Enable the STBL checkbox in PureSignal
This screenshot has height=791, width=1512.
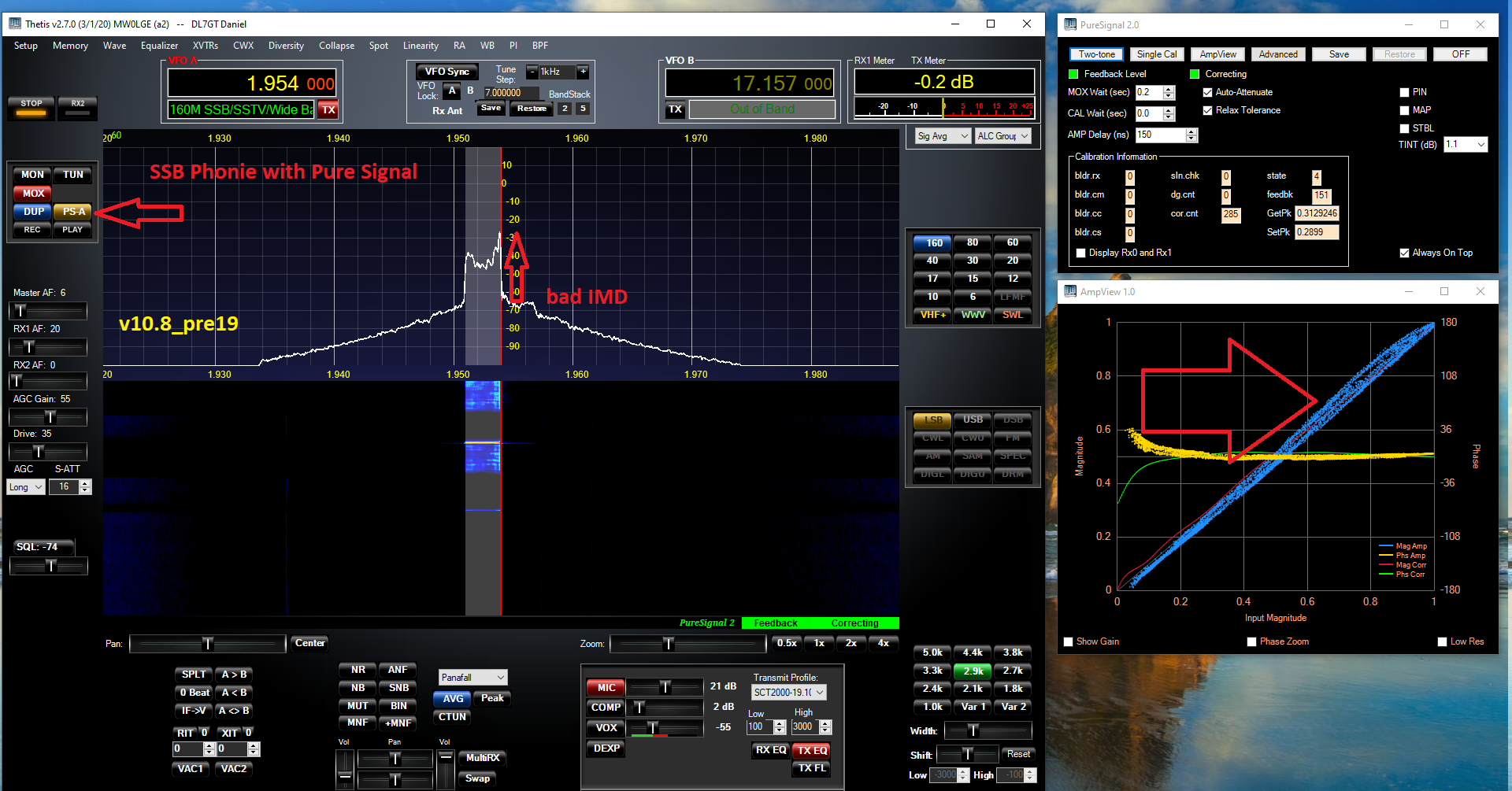[x=1404, y=129]
